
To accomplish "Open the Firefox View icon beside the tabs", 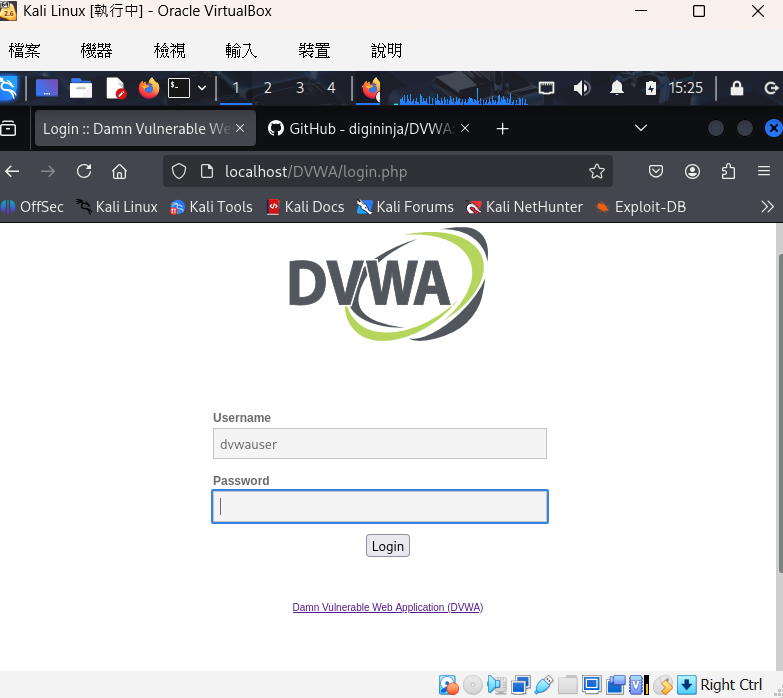I will pos(8,129).
